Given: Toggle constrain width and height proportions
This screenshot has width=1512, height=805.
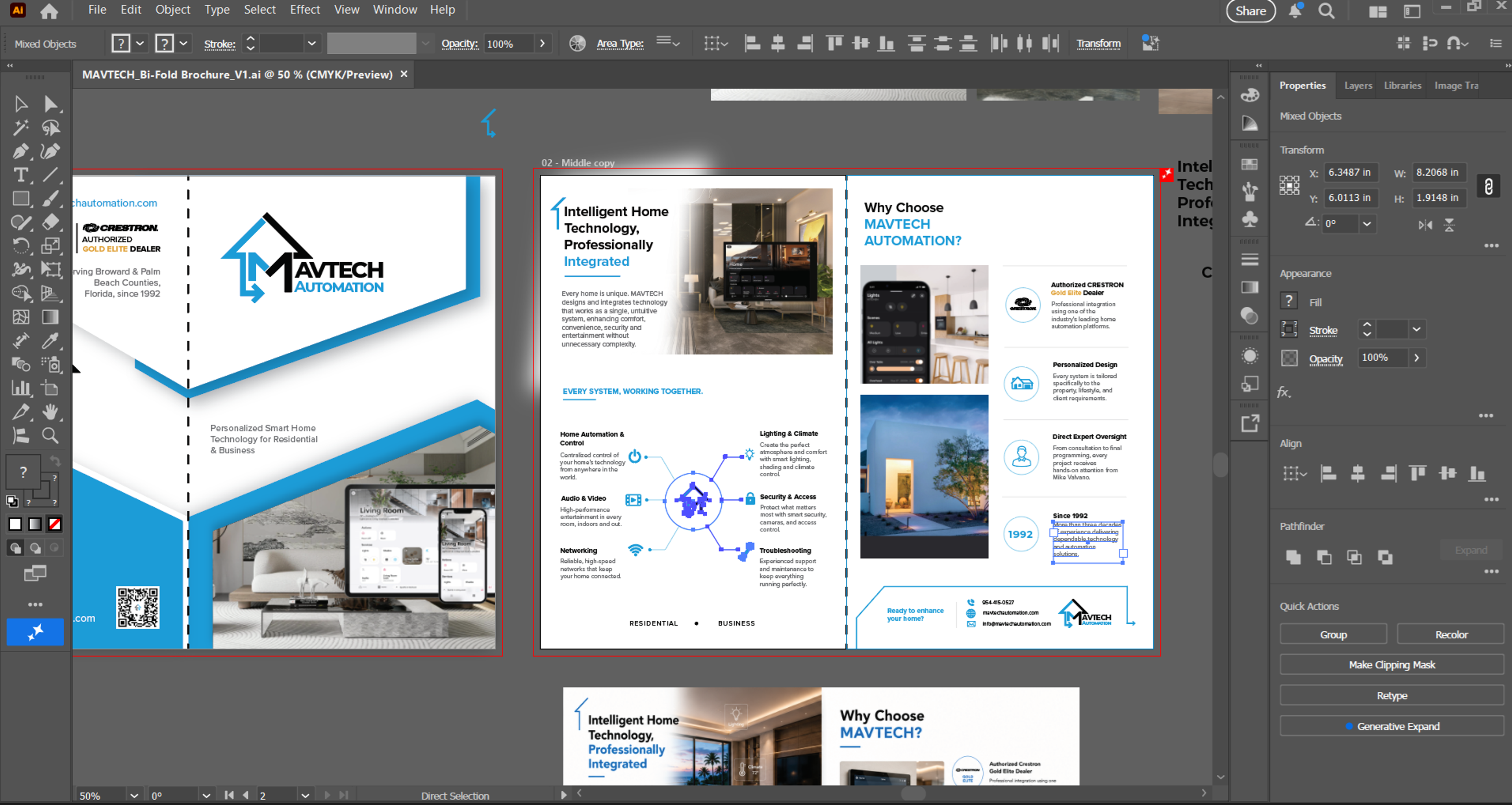Looking at the screenshot, I should pyautogui.click(x=1488, y=187).
